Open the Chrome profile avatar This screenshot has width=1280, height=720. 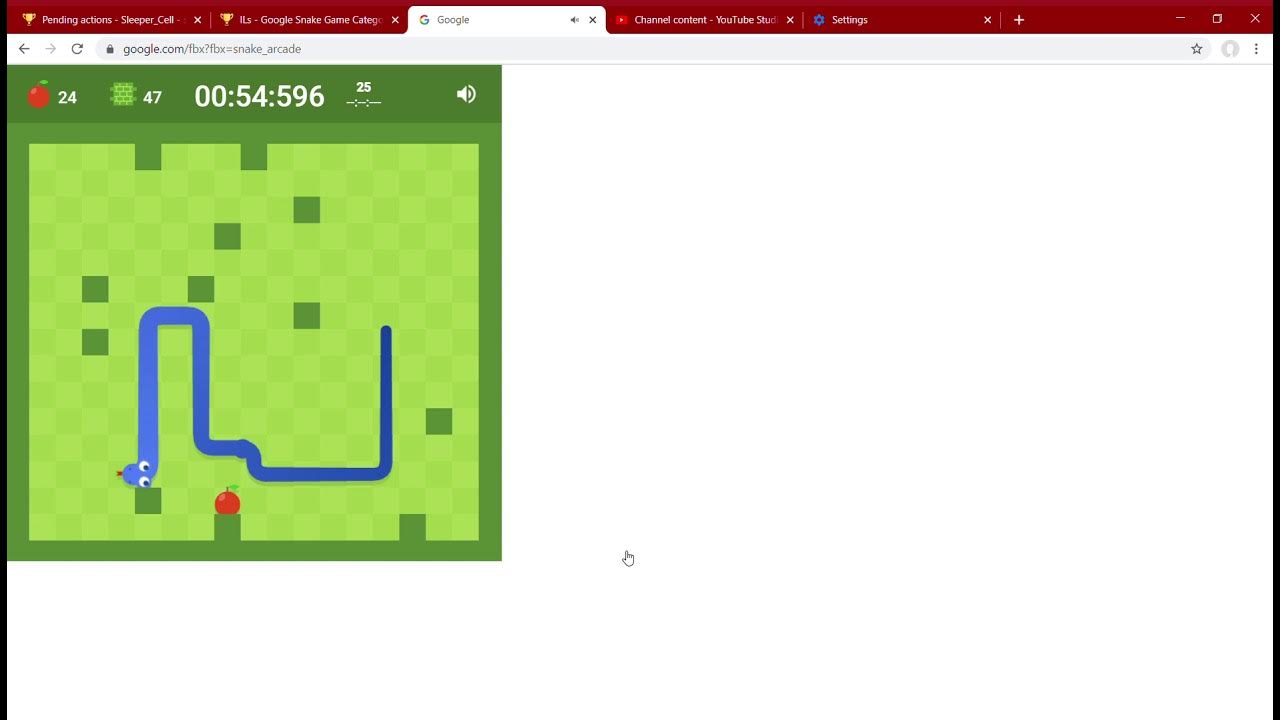pos(1230,49)
